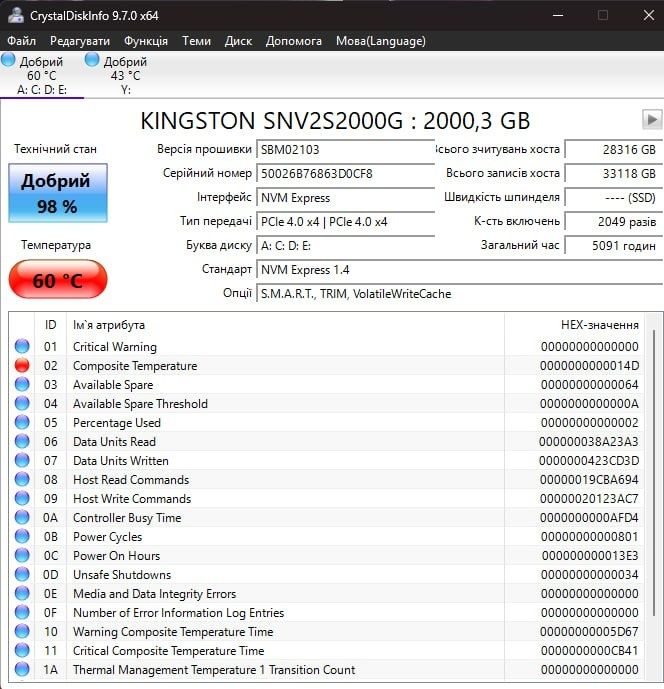Click the total host writes value 33118 GB
This screenshot has height=689, width=664.
613,174
